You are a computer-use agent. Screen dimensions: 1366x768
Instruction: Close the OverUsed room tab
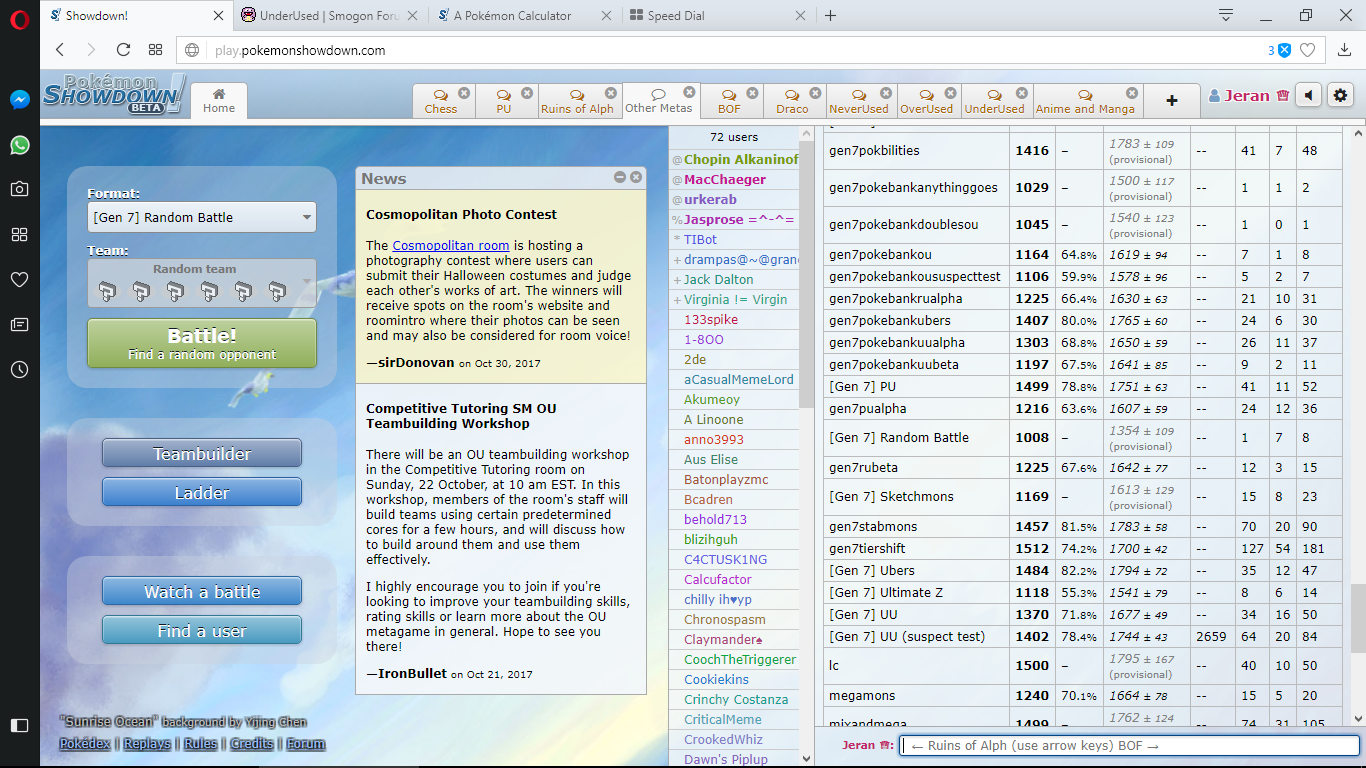(x=951, y=93)
